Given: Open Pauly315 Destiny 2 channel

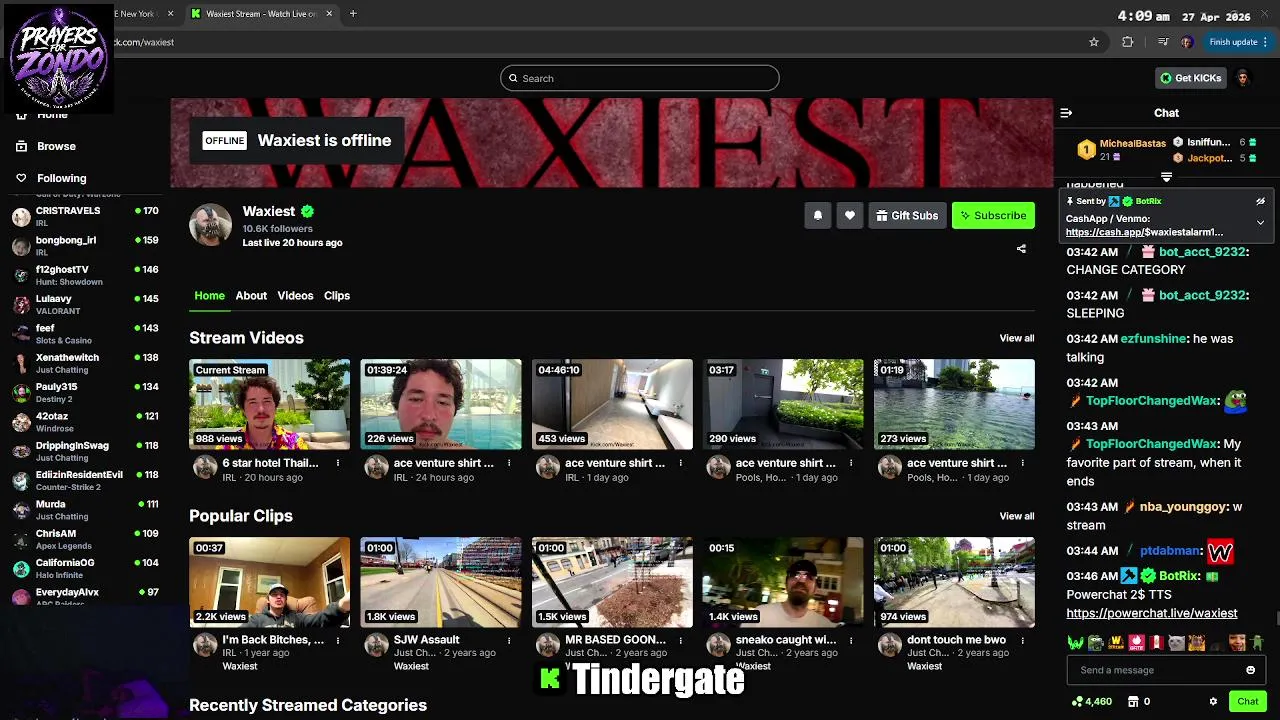Looking at the screenshot, I should tap(85, 392).
